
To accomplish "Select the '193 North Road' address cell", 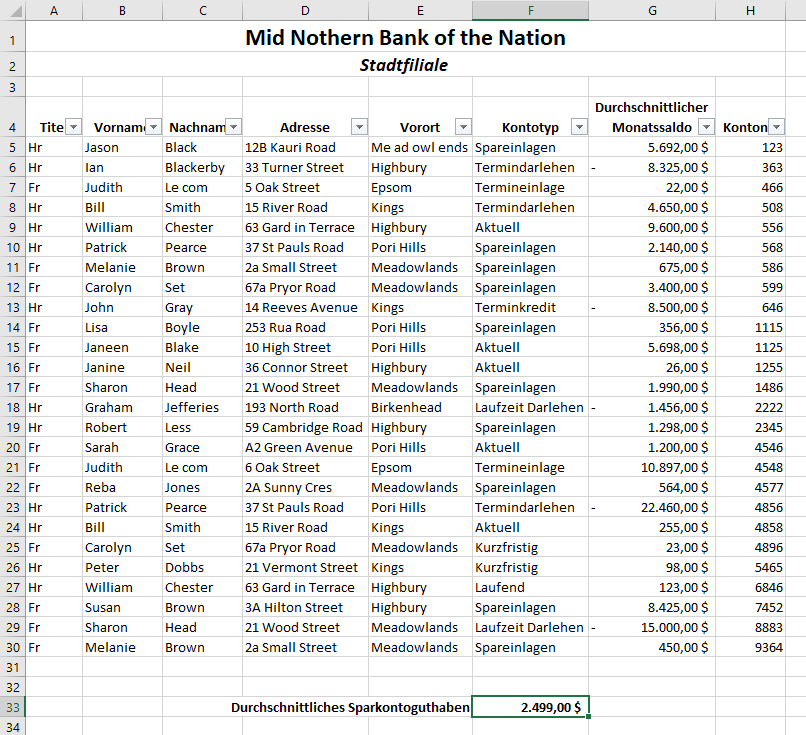I will [x=305, y=407].
